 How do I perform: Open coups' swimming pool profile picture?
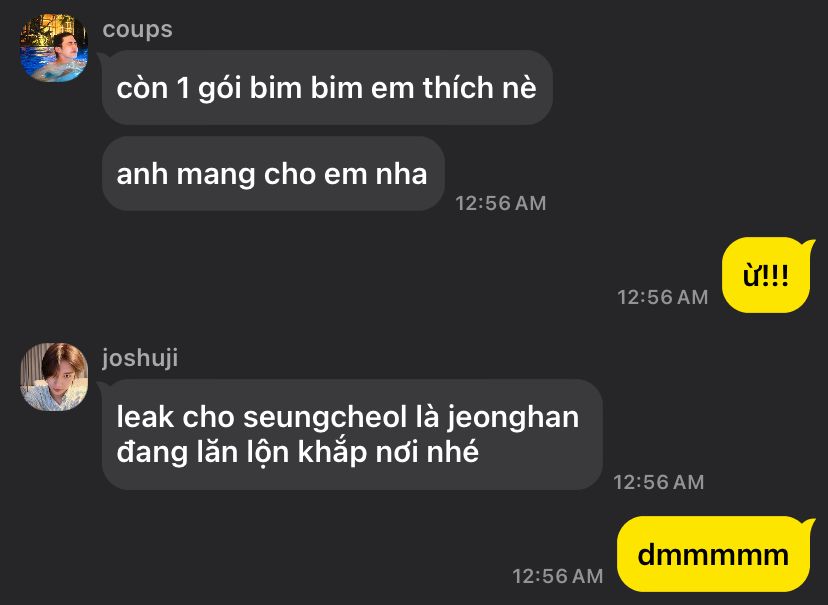point(54,48)
